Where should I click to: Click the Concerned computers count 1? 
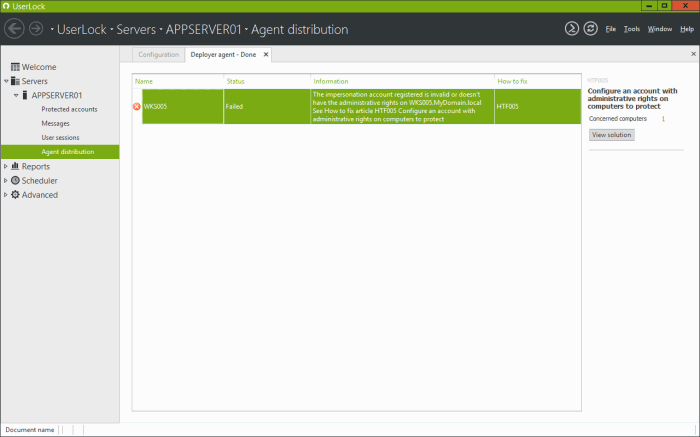(663, 119)
